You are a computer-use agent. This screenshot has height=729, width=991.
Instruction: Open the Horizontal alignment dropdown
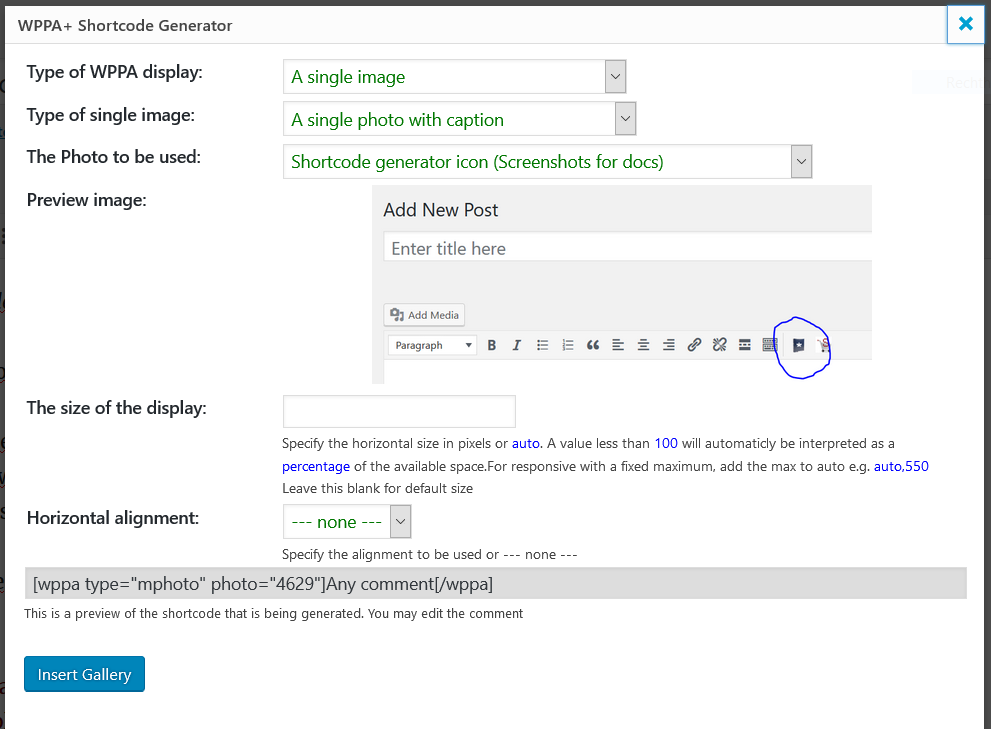click(x=347, y=522)
